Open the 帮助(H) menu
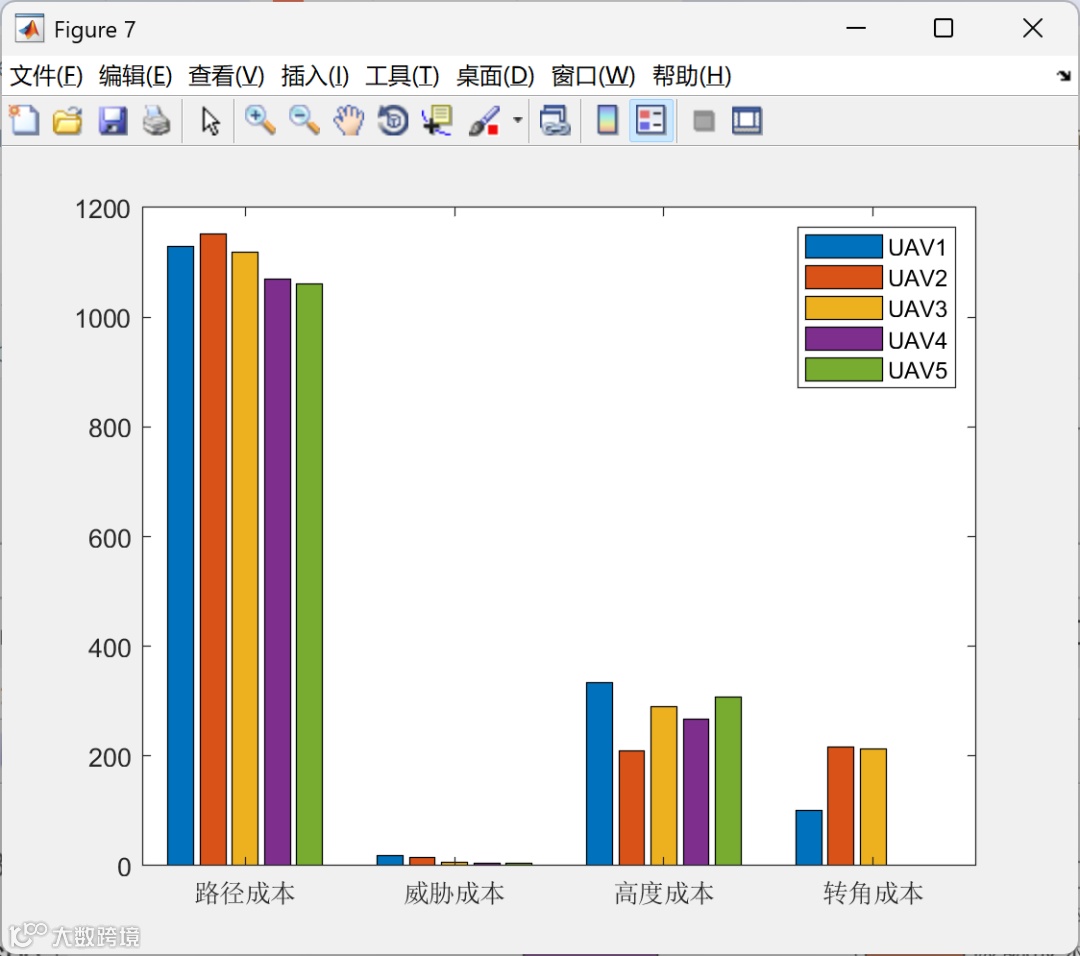This screenshot has width=1080, height=956. point(692,75)
